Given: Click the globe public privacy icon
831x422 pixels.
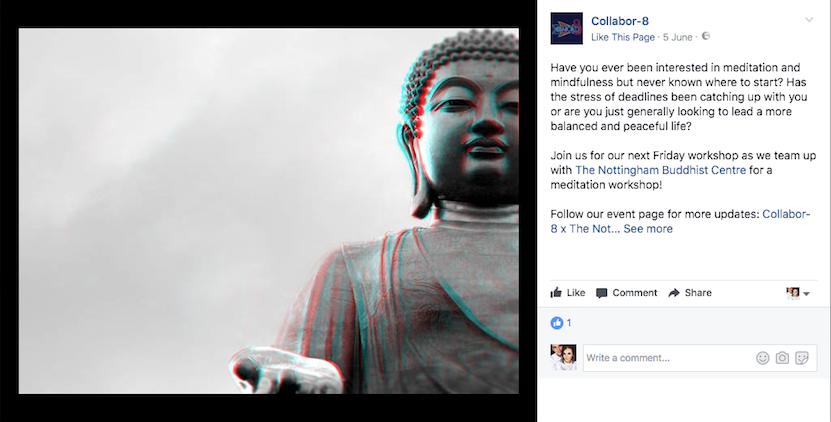Looking at the screenshot, I should [705, 36].
